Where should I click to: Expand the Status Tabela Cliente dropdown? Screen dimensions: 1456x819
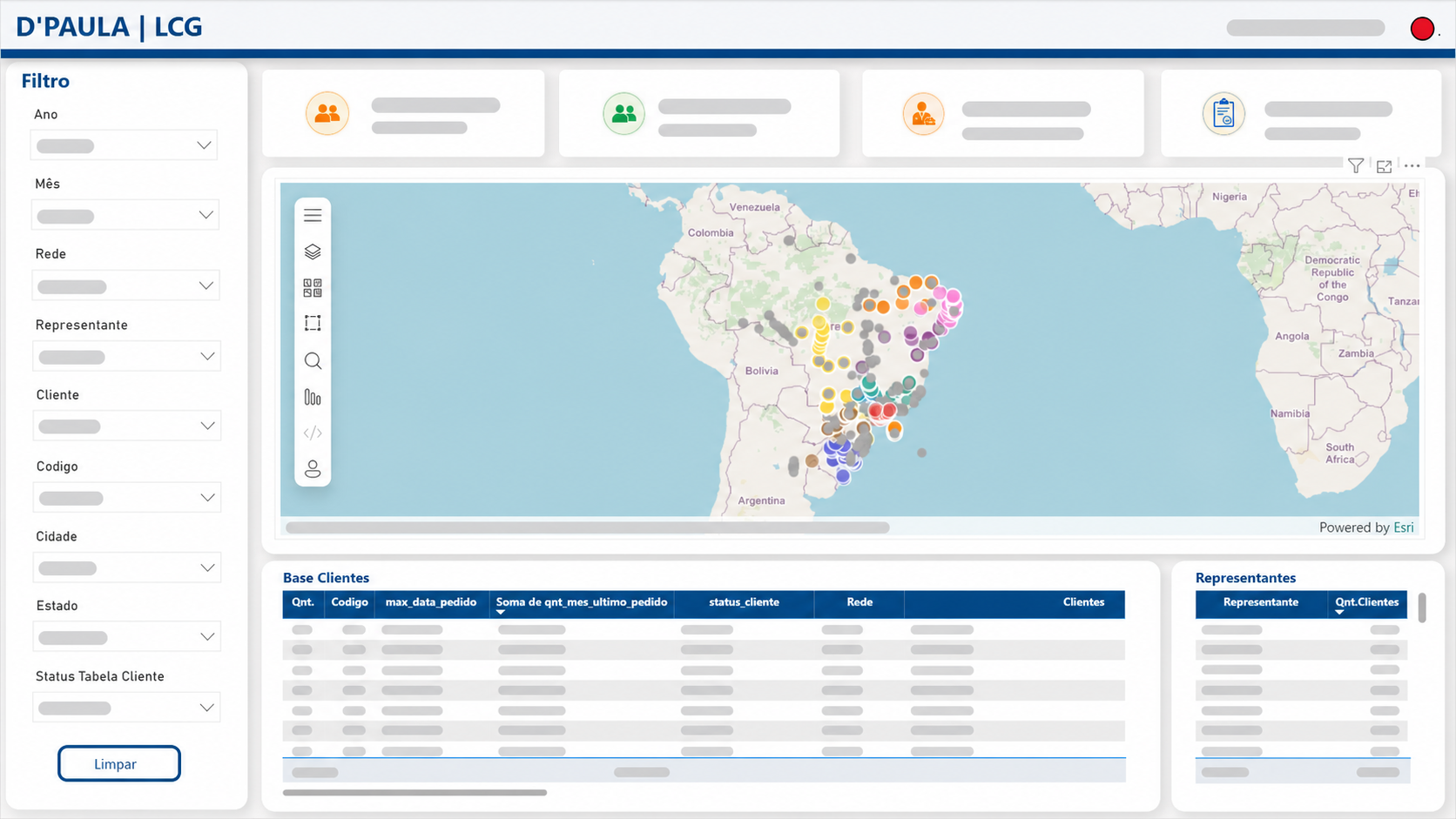pyautogui.click(x=126, y=708)
